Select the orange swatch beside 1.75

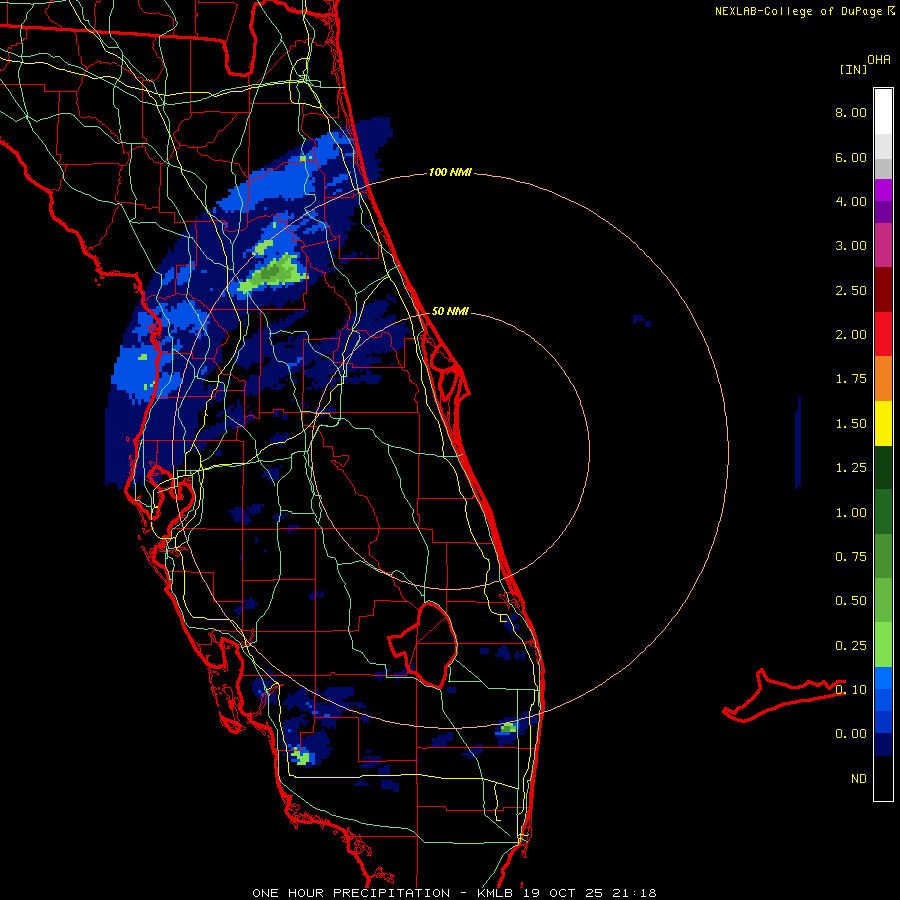coord(883,379)
